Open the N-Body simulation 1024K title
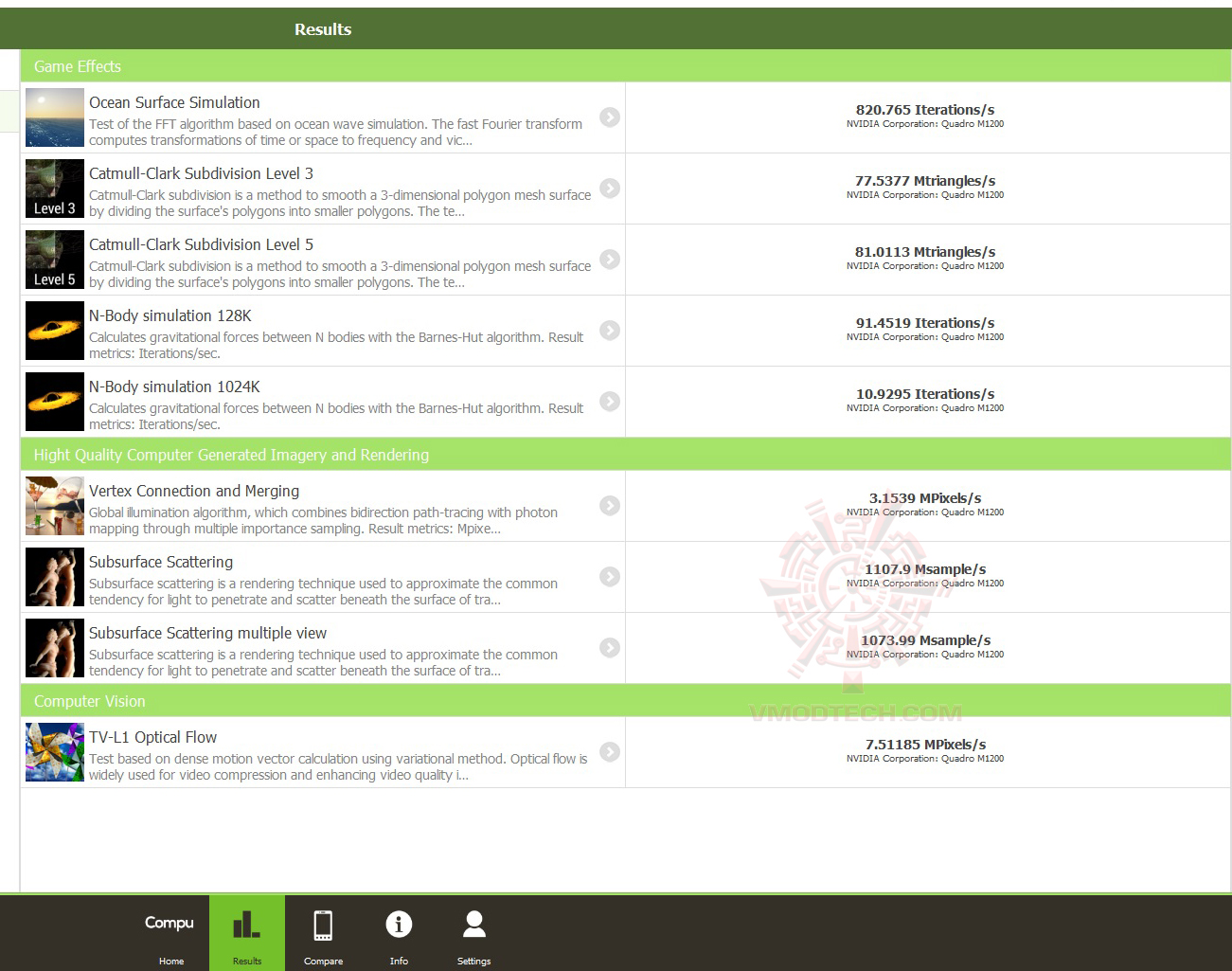The height and width of the screenshot is (971, 1232). pyautogui.click(x=174, y=387)
